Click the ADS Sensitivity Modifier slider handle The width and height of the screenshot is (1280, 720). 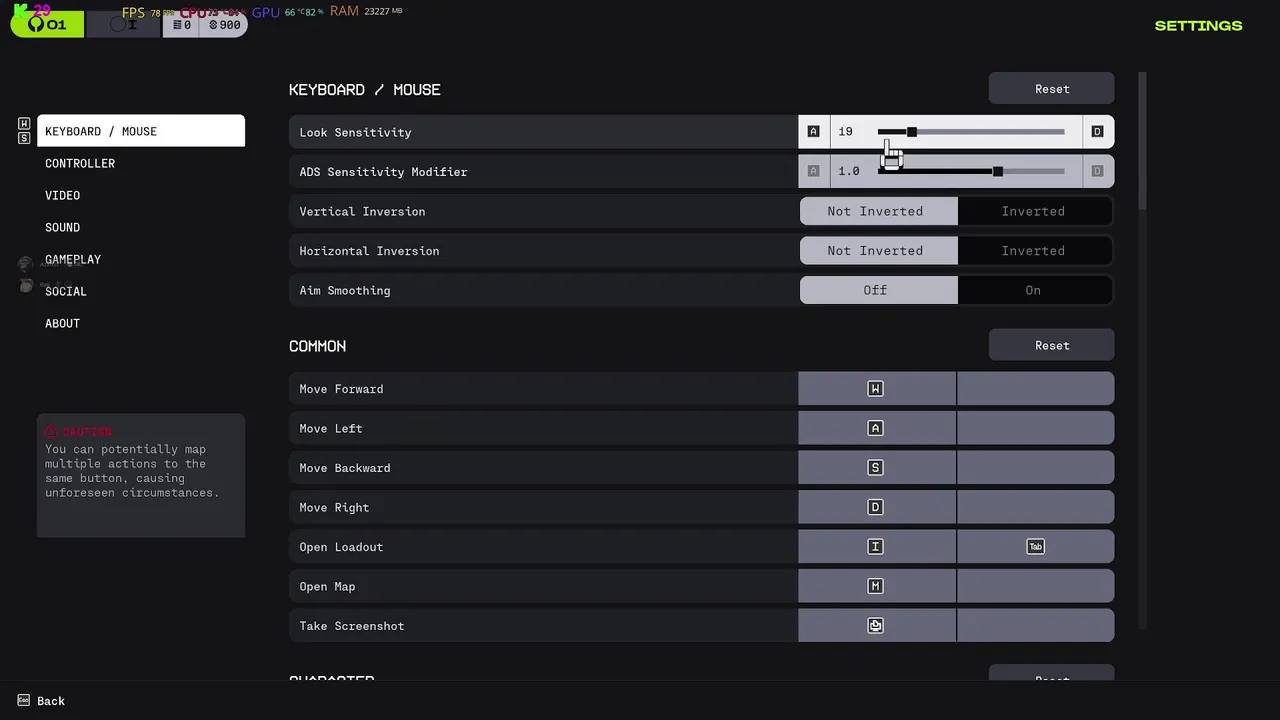[x=997, y=171]
